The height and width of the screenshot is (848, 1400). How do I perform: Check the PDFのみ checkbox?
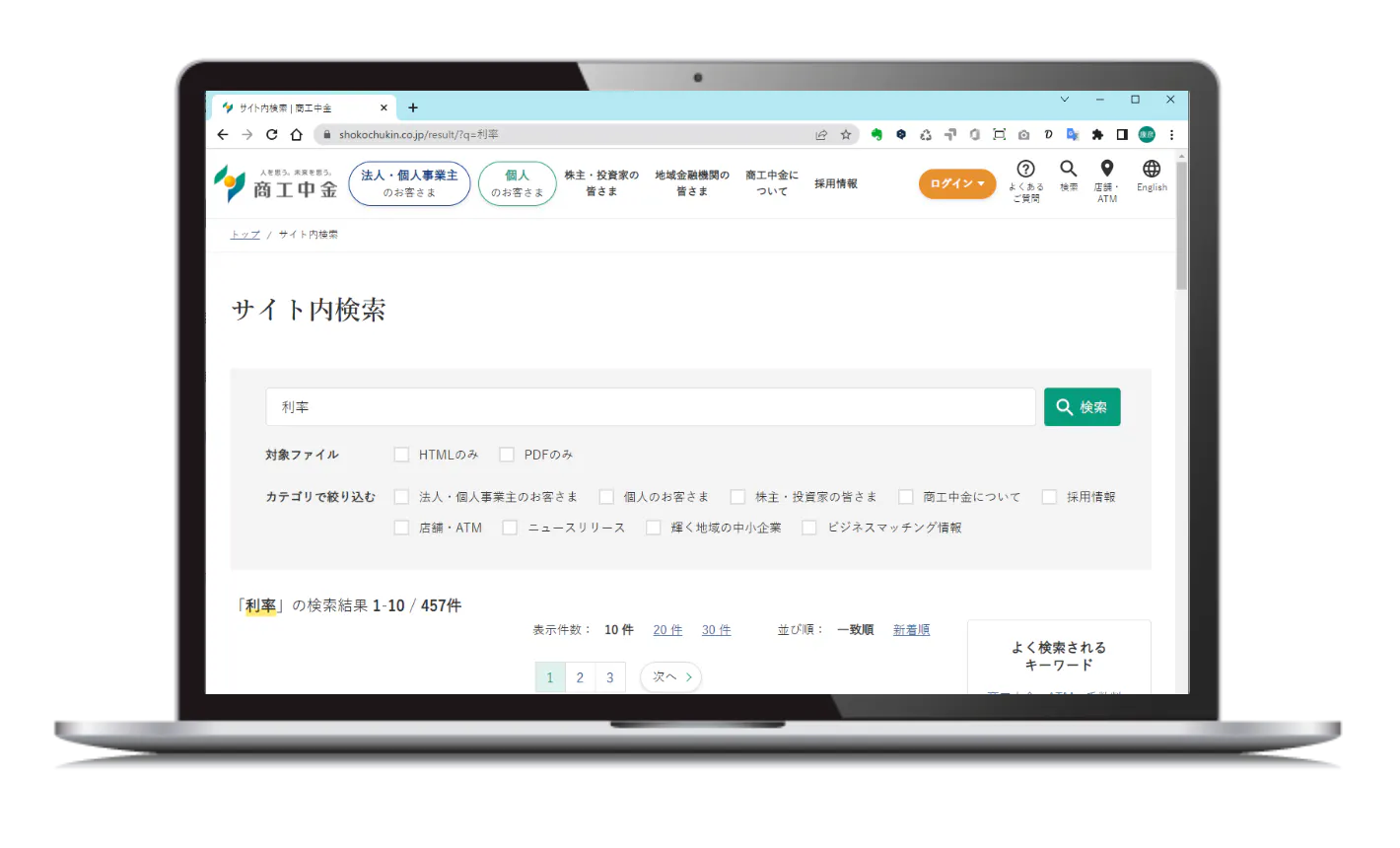pyautogui.click(x=507, y=455)
